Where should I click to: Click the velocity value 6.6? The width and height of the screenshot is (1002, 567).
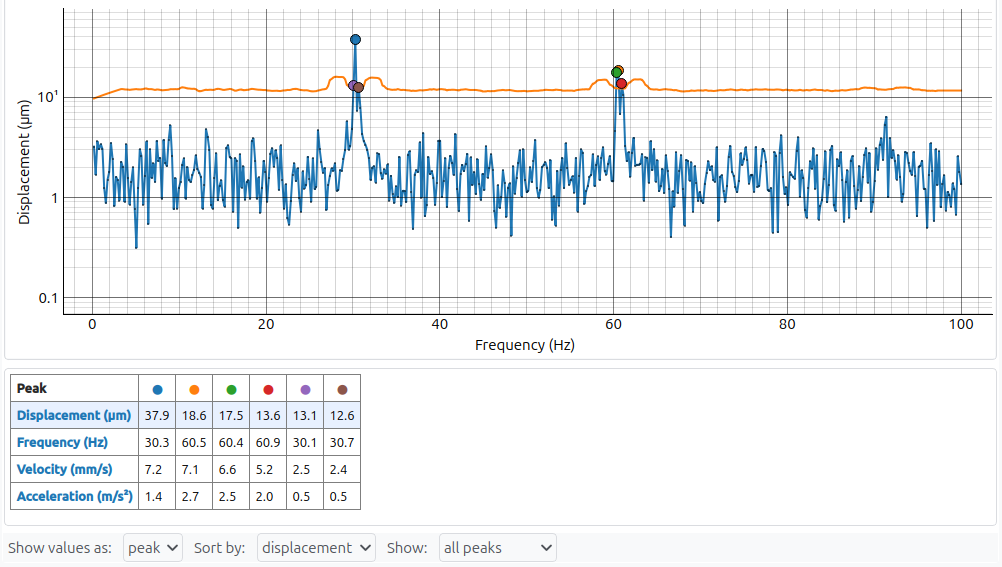click(227, 469)
